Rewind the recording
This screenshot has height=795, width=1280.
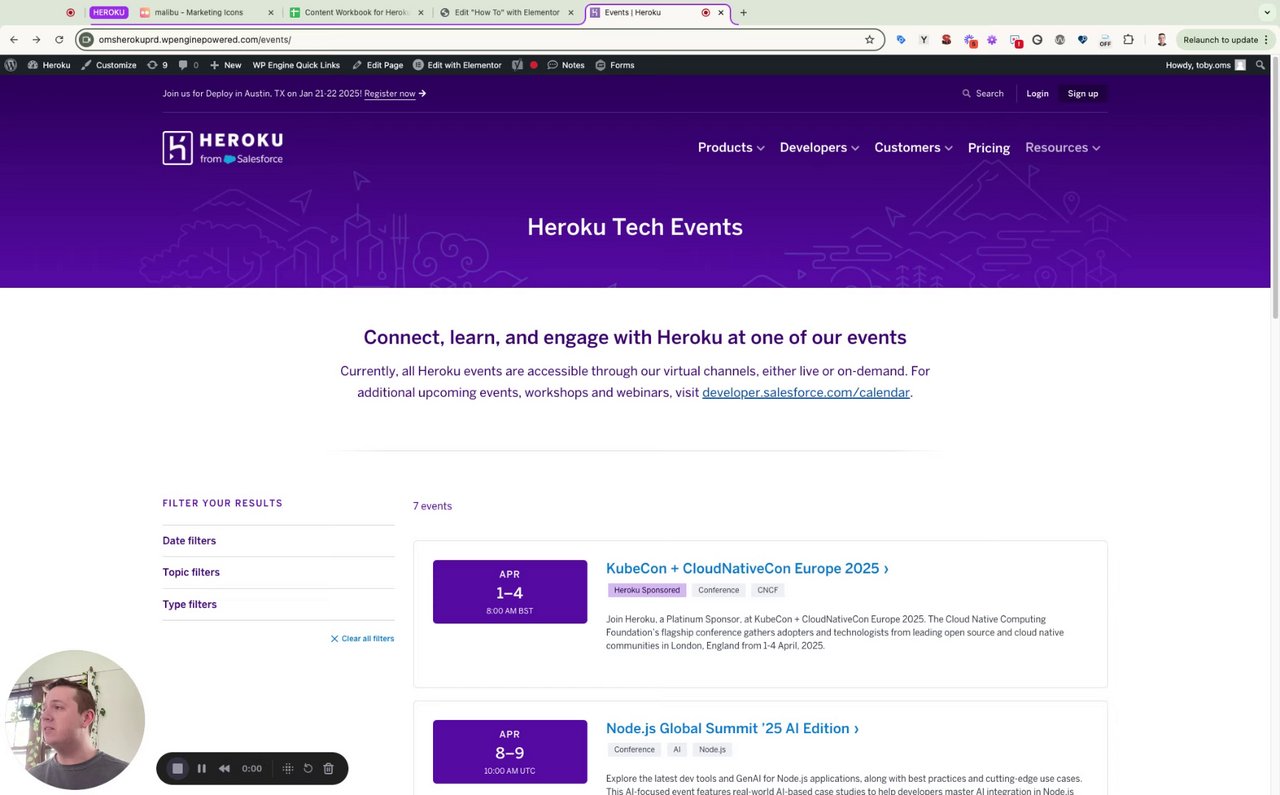pyautogui.click(x=224, y=768)
